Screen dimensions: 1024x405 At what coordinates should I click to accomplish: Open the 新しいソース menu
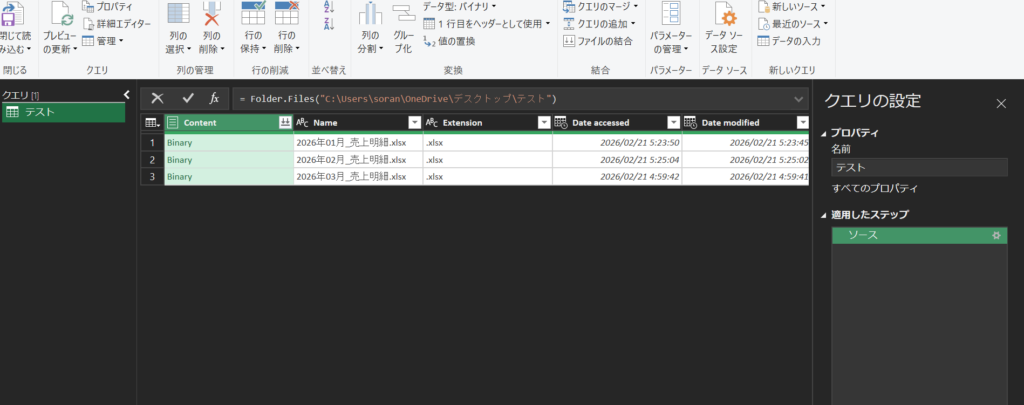click(x=792, y=6)
